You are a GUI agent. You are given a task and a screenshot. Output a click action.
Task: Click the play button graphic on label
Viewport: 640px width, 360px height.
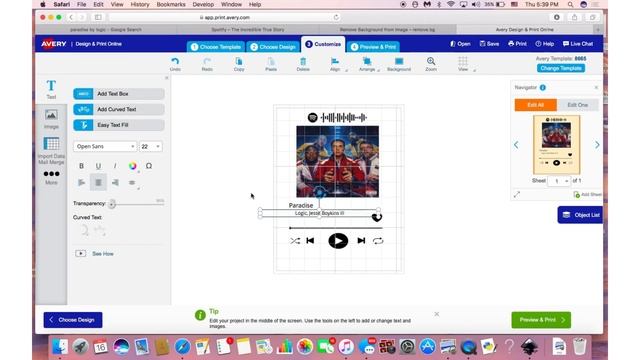[x=338, y=241]
